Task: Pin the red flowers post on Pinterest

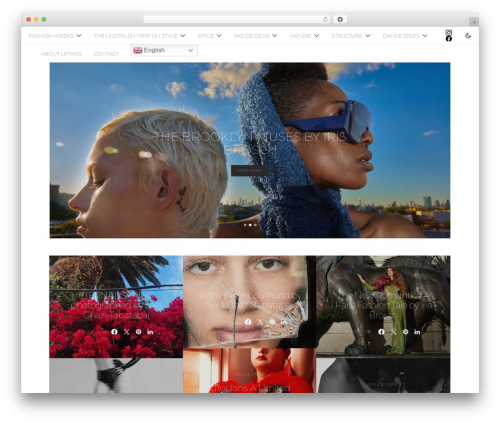Action: coord(138,332)
